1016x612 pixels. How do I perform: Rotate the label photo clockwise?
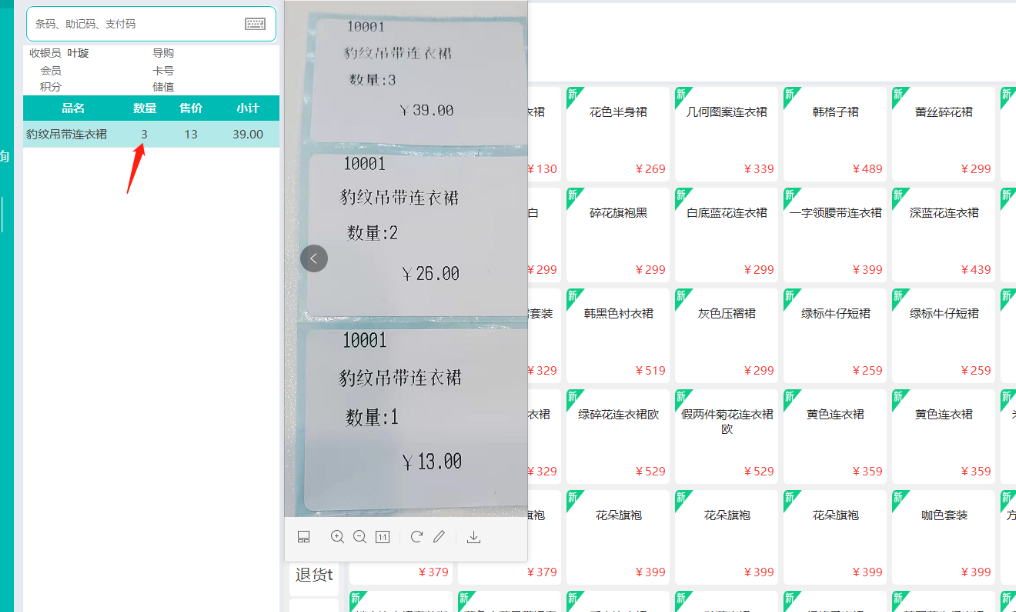417,537
